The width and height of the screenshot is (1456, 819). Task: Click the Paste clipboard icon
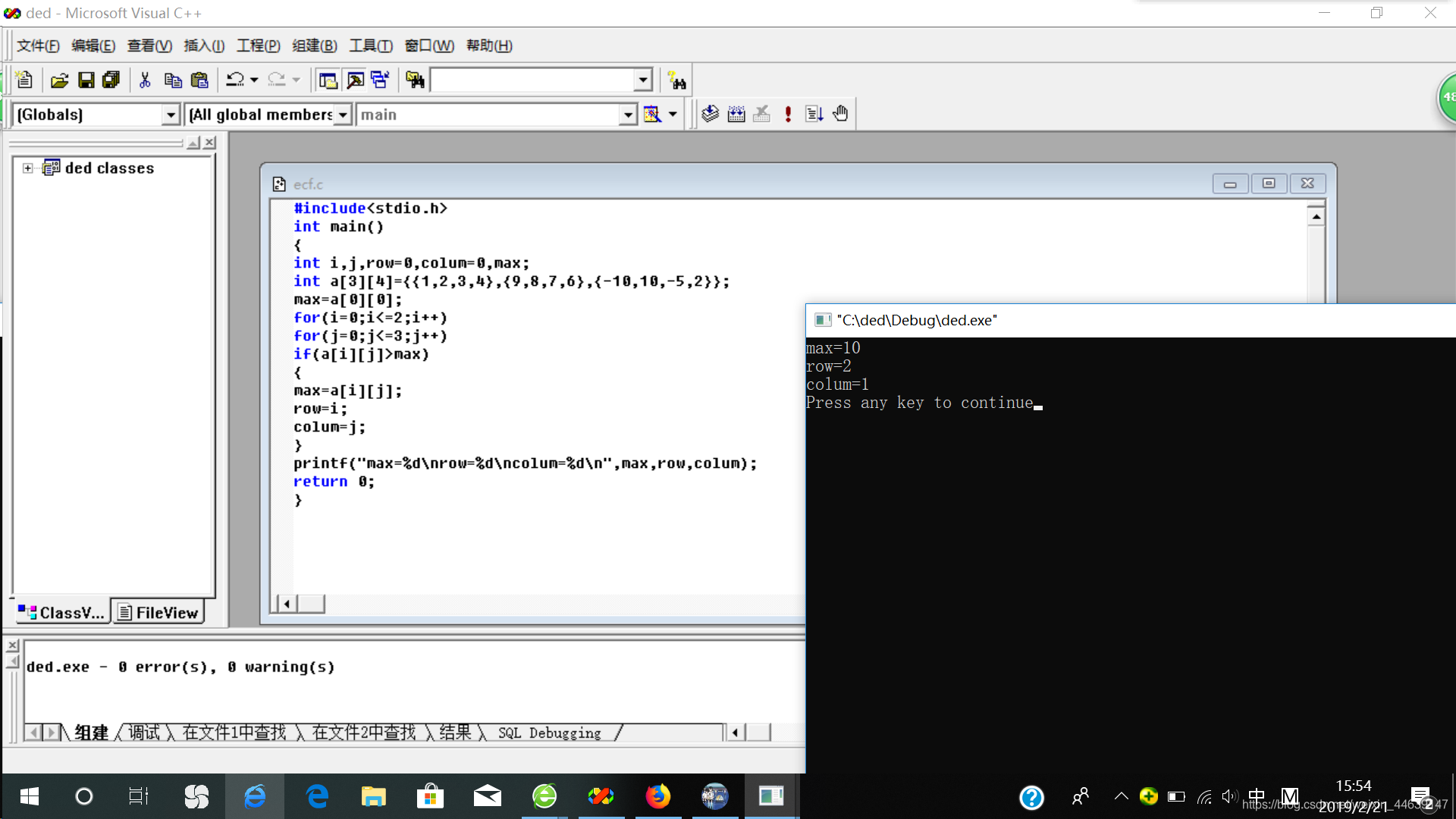[x=199, y=80]
